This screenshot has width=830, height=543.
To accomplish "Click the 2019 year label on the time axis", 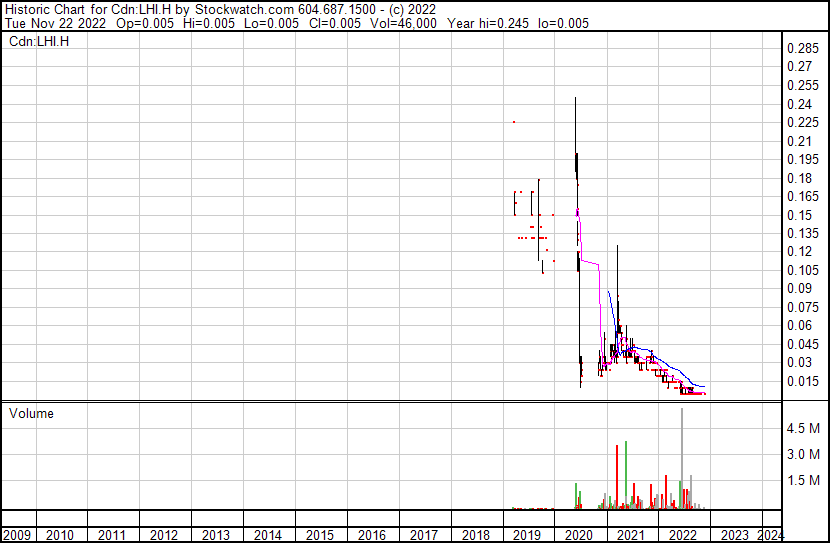I will point(527,535).
